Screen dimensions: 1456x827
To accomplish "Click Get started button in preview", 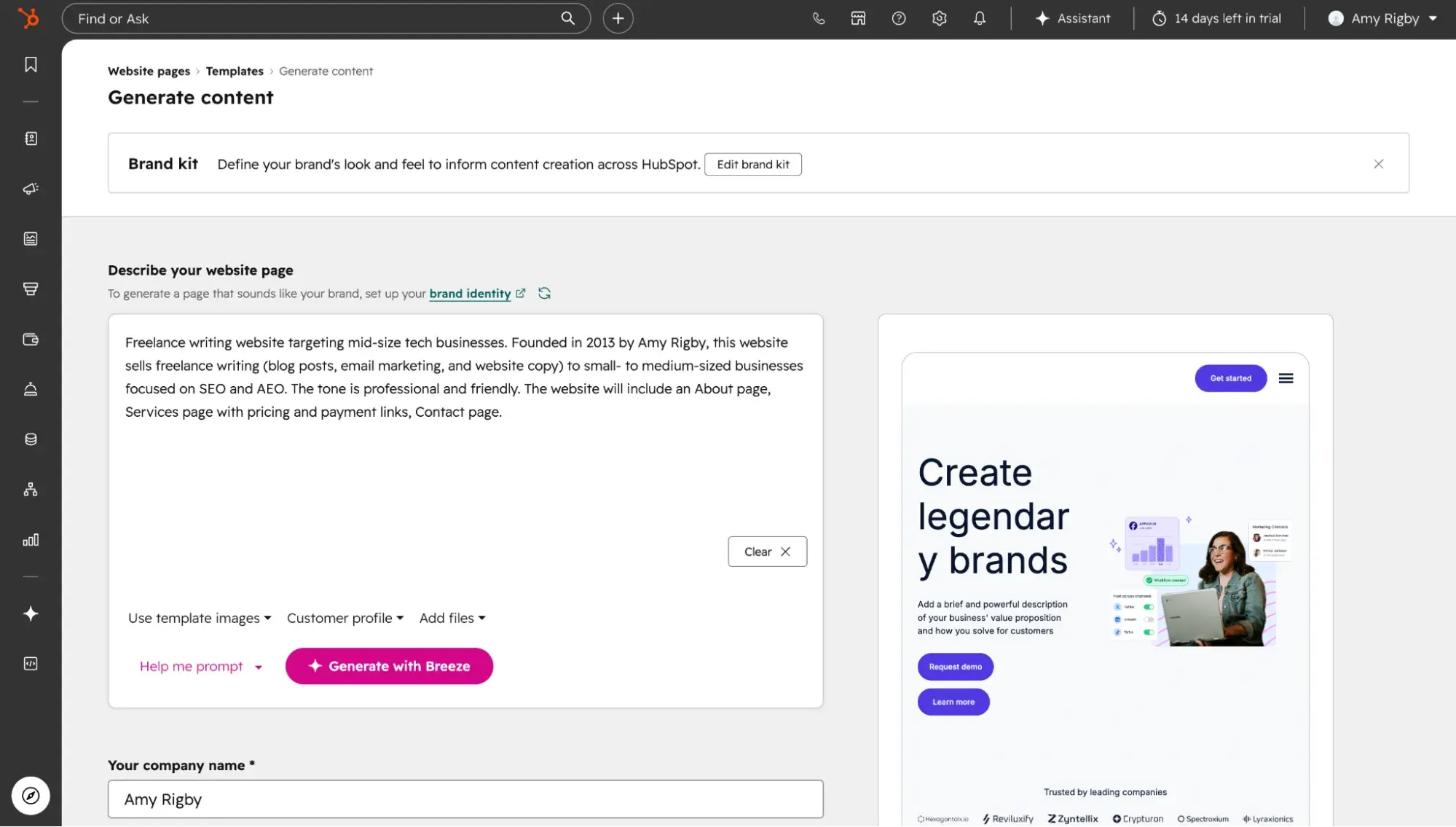I will (1230, 379).
